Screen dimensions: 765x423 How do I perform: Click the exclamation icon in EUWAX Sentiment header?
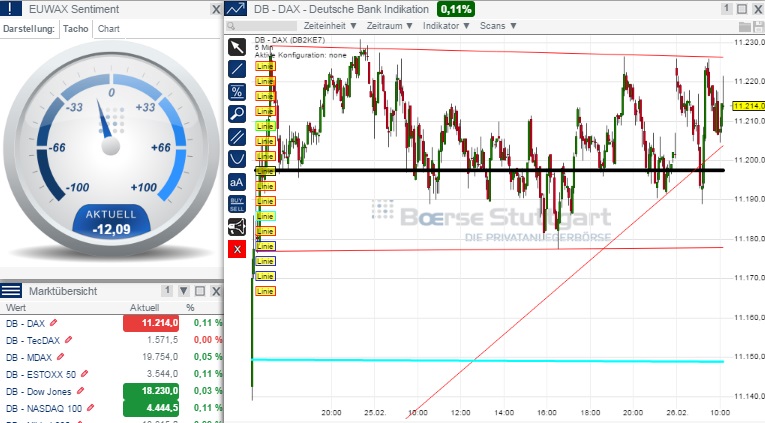[11, 8]
